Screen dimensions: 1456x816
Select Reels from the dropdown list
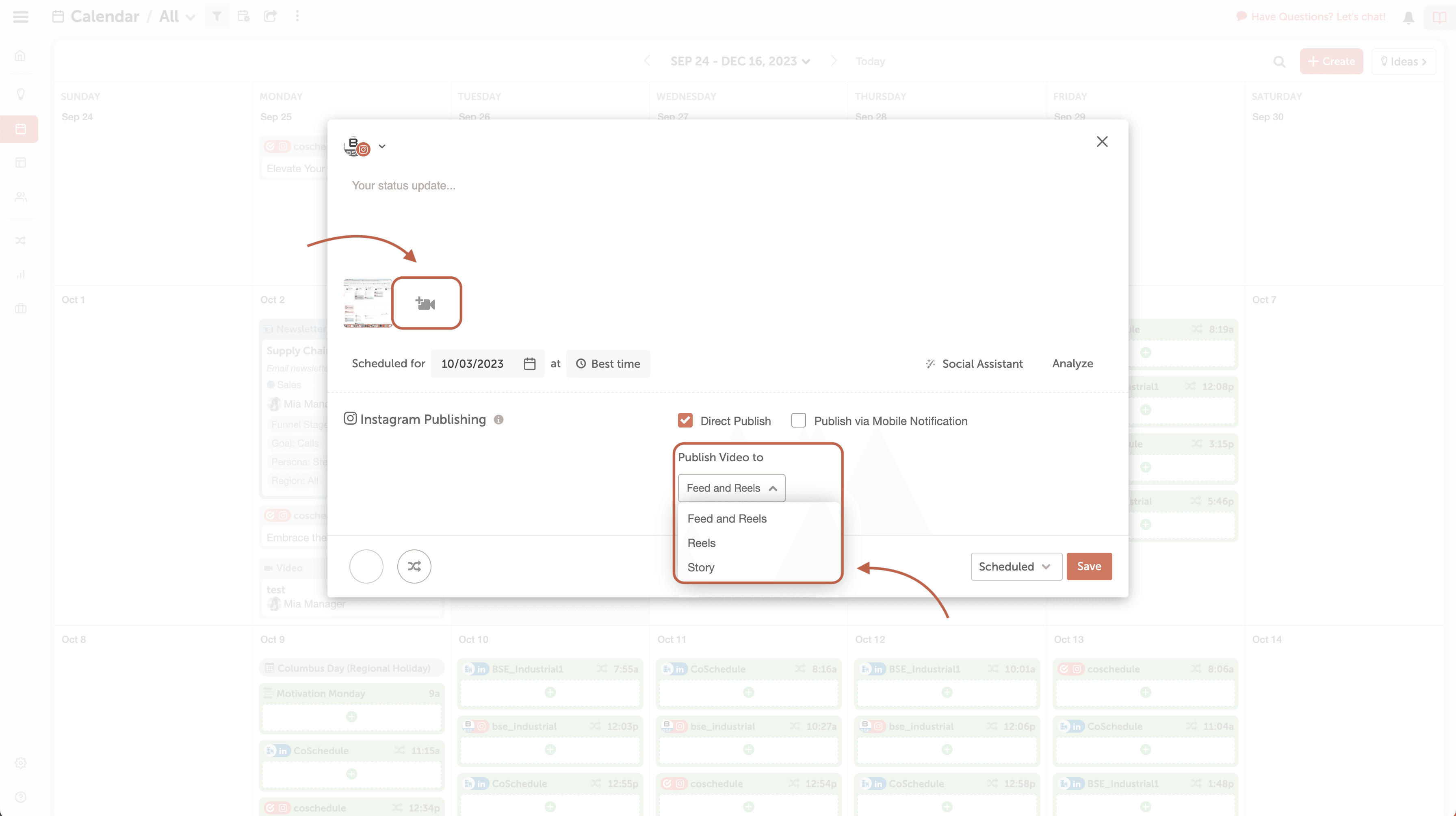(x=702, y=543)
